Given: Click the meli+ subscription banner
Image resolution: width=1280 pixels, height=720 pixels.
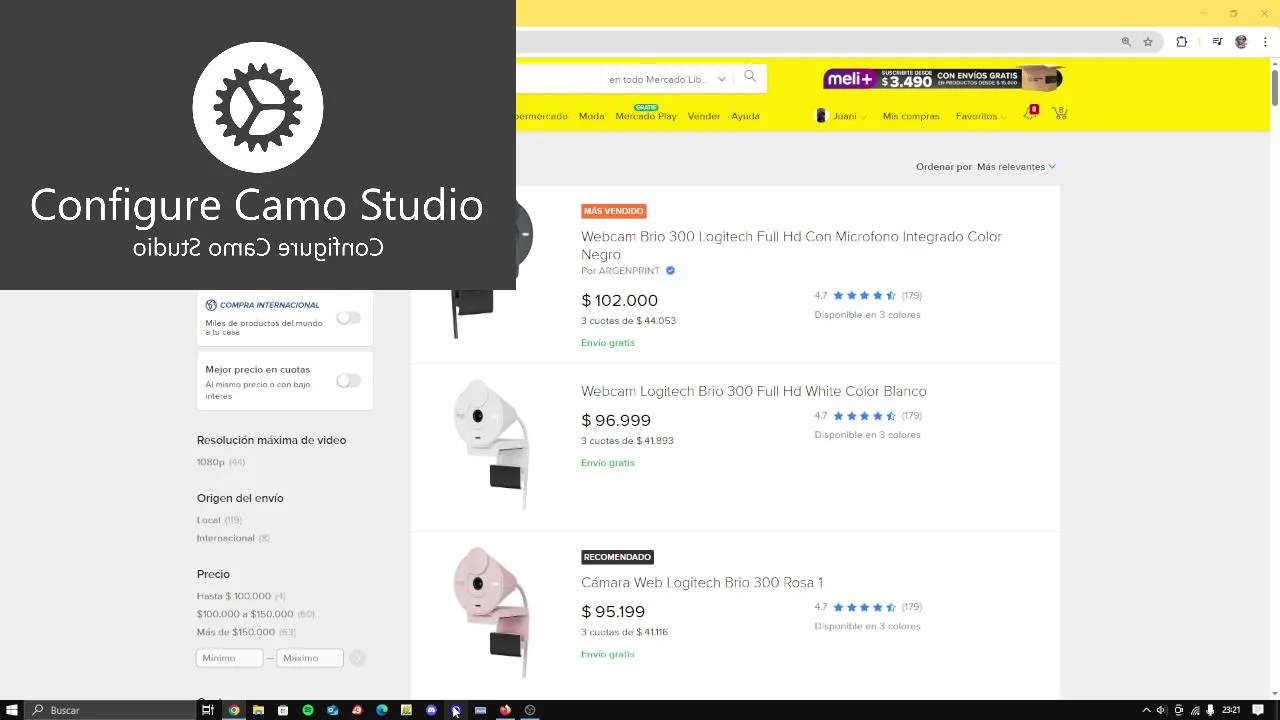Looking at the screenshot, I should click(x=942, y=78).
